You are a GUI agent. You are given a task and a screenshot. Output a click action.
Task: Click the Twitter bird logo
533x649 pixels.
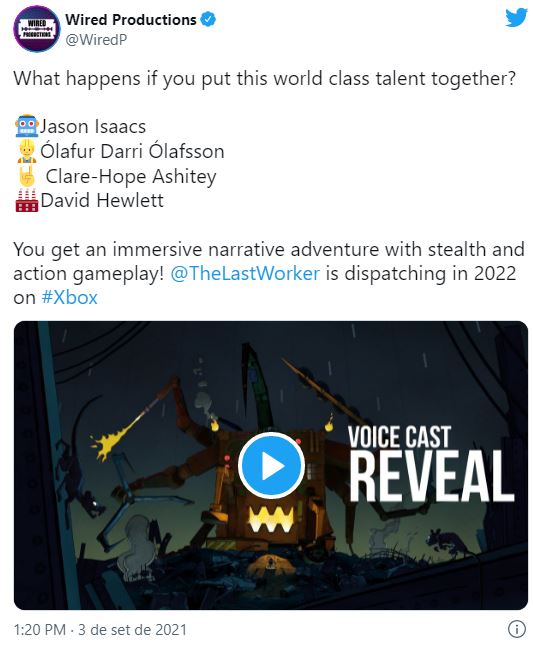tap(516, 18)
